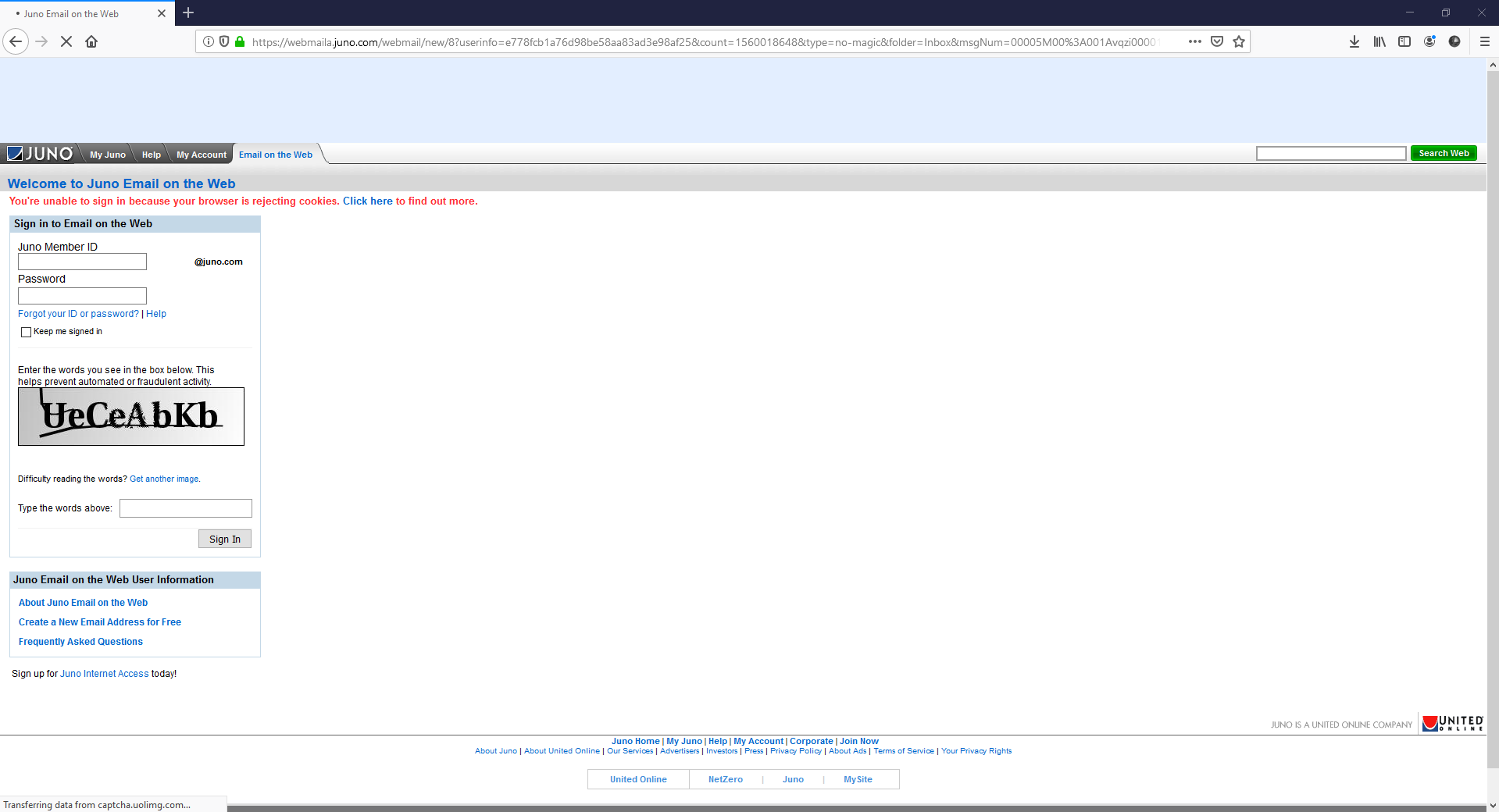Bookmark this page with the star
1499x812 pixels.
(1238, 41)
